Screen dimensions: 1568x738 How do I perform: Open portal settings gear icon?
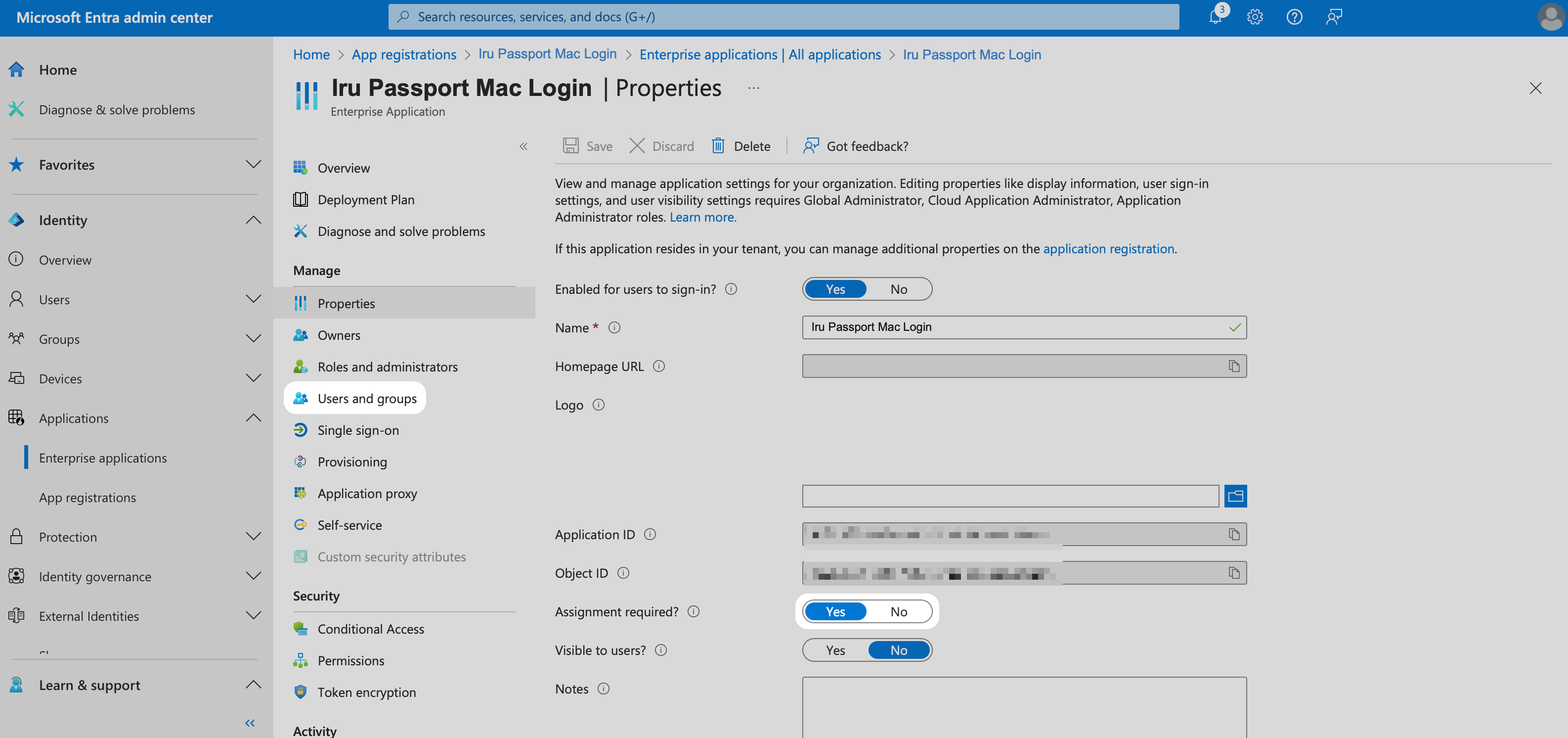(x=1255, y=17)
